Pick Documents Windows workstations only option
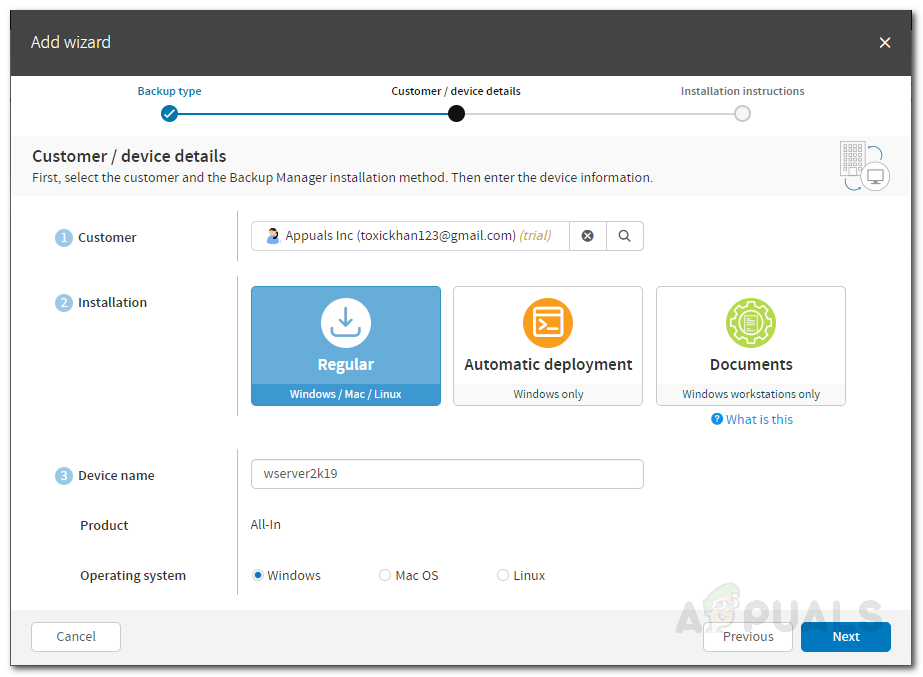The image size is (923, 677). point(751,346)
